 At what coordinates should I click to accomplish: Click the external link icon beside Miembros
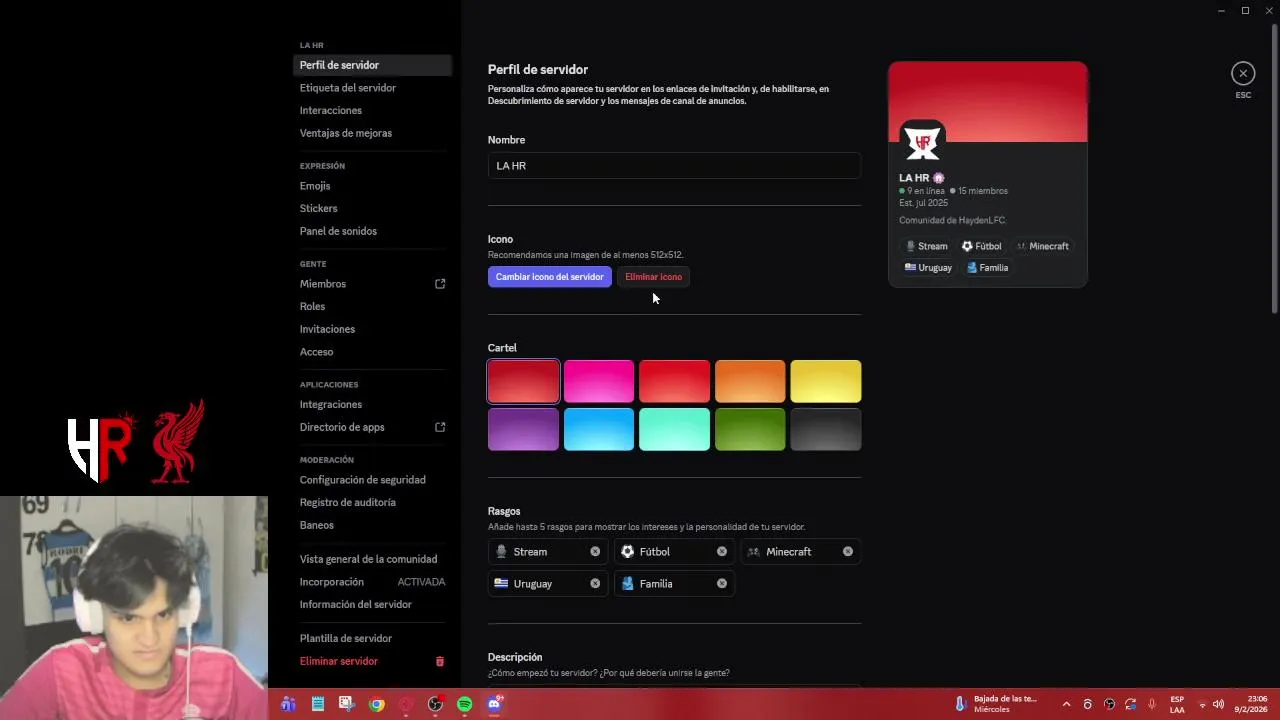point(440,284)
